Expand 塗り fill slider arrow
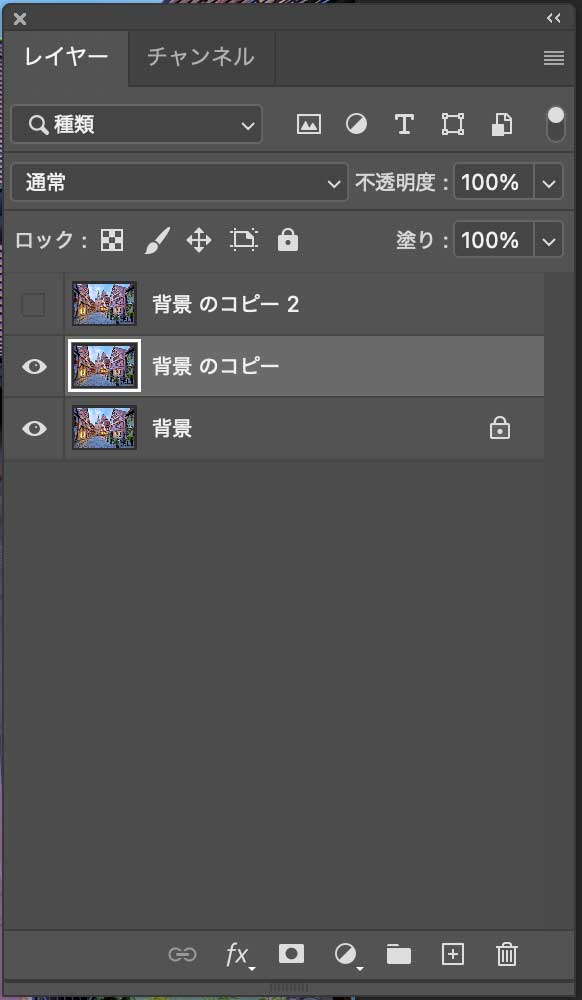582x1000 pixels. pyautogui.click(x=549, y=240)
